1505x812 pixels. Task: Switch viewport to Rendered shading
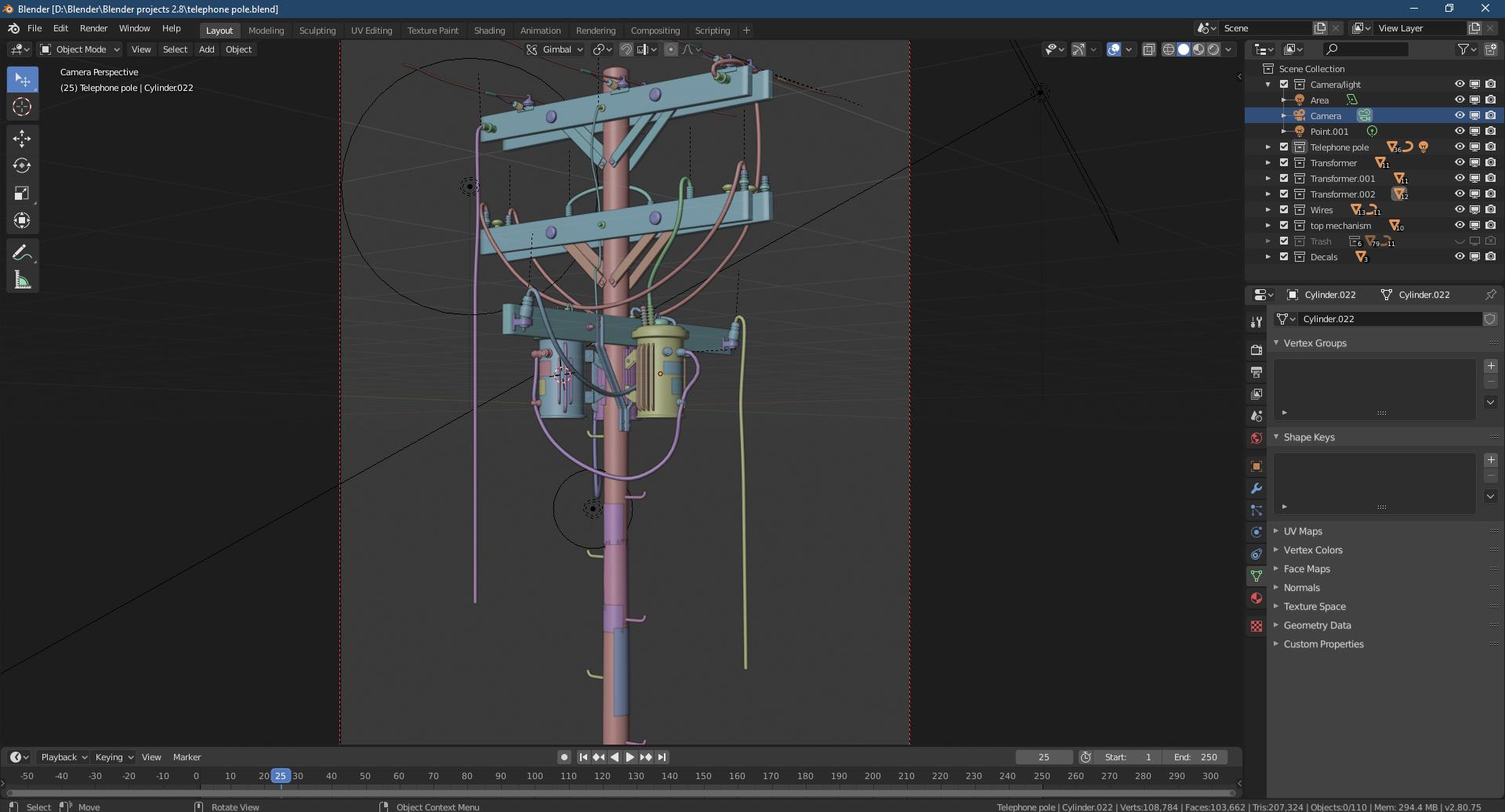pyautogui.click(x=1213, y=49)
